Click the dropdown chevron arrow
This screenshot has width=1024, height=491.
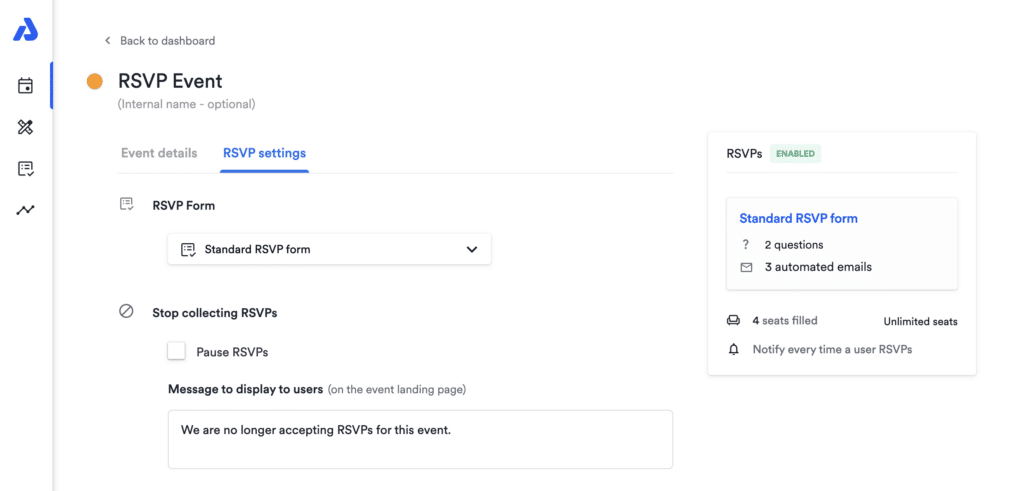[x=472, y=249]
